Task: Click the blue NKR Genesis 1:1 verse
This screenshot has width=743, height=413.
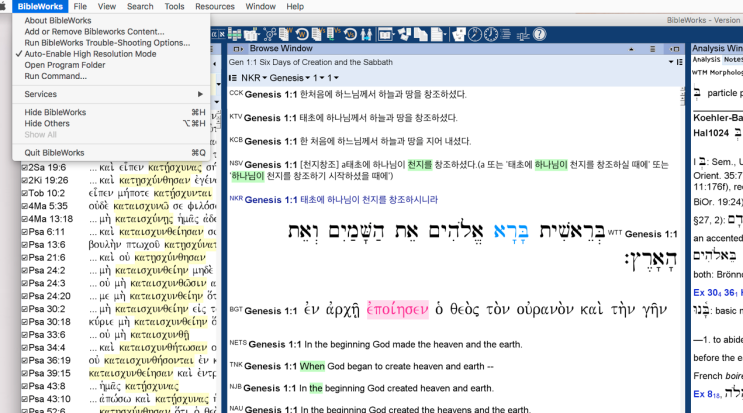Action: pos(334,200)
